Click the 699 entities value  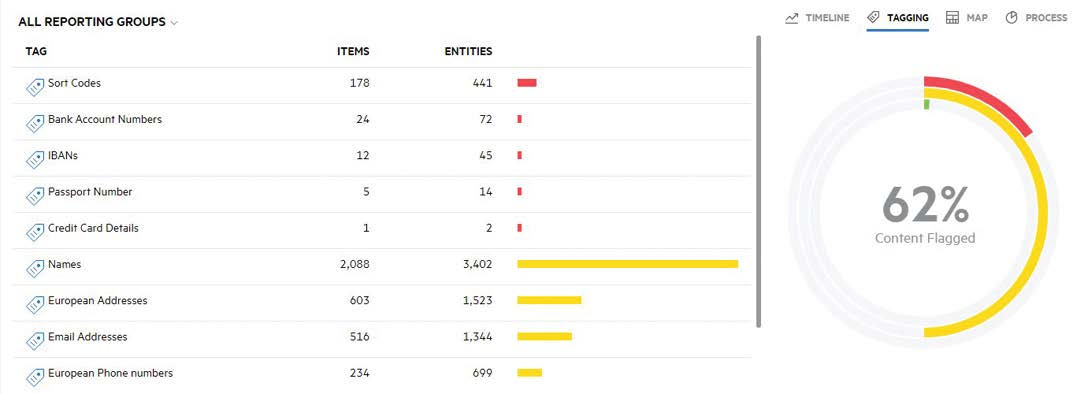pos(482,373)
